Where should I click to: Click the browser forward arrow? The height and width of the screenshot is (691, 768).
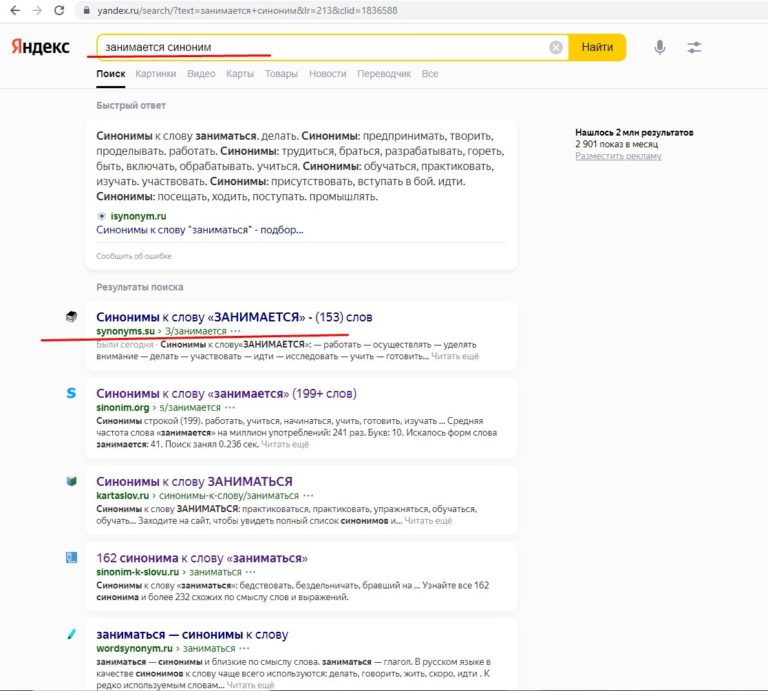(37, 10)
